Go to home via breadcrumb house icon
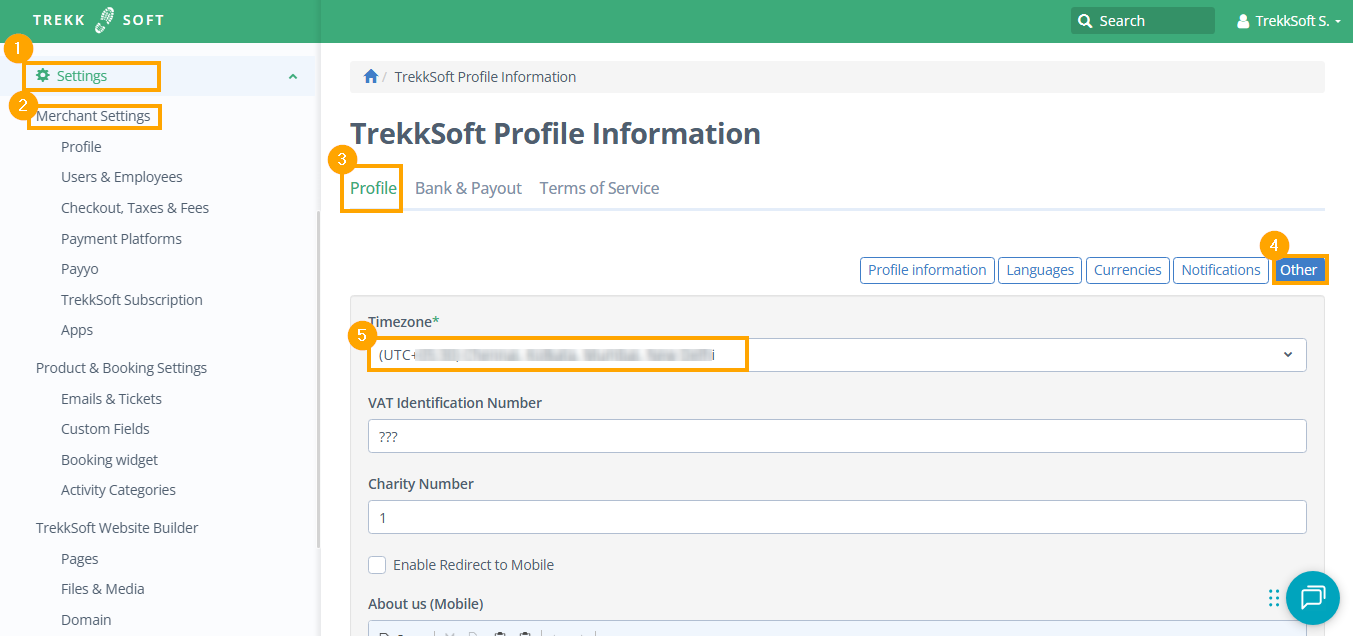Viewport: 1353px width, 636px height. [x=370, y=76]
